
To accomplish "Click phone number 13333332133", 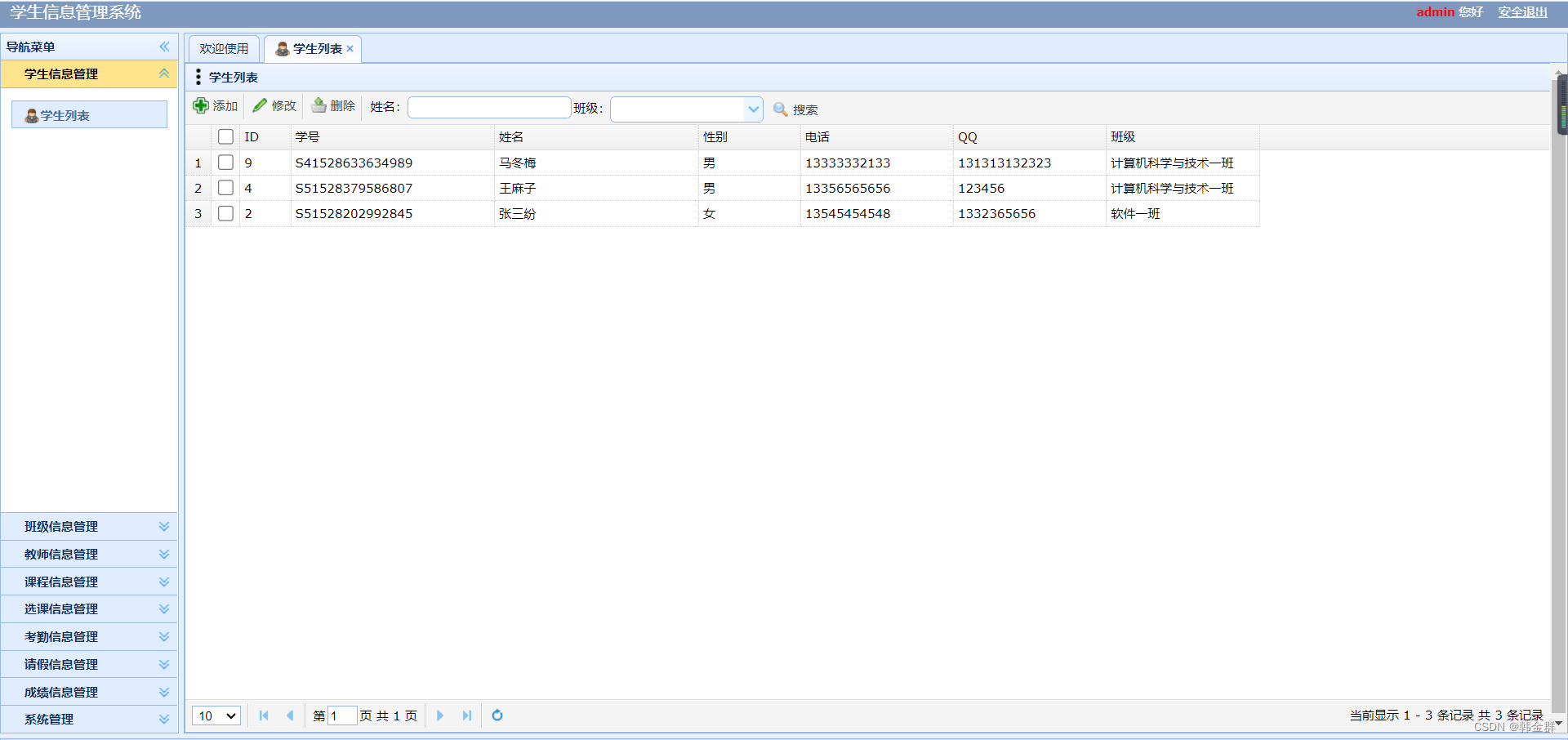I will pos(848,163).
